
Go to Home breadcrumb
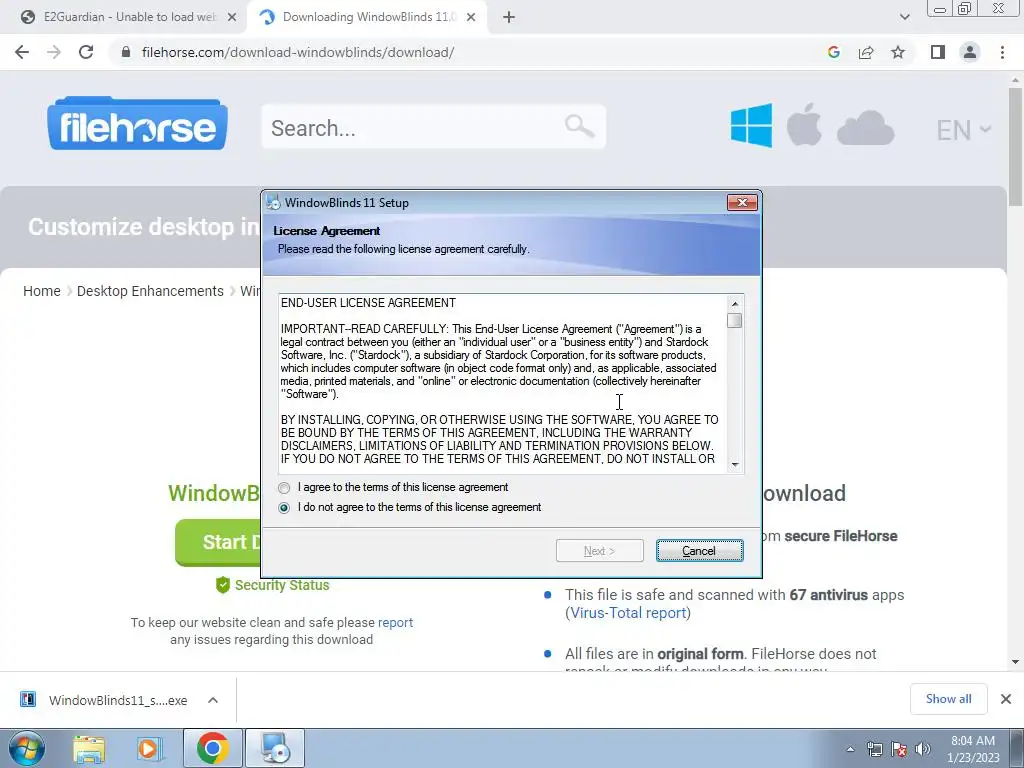42,291
